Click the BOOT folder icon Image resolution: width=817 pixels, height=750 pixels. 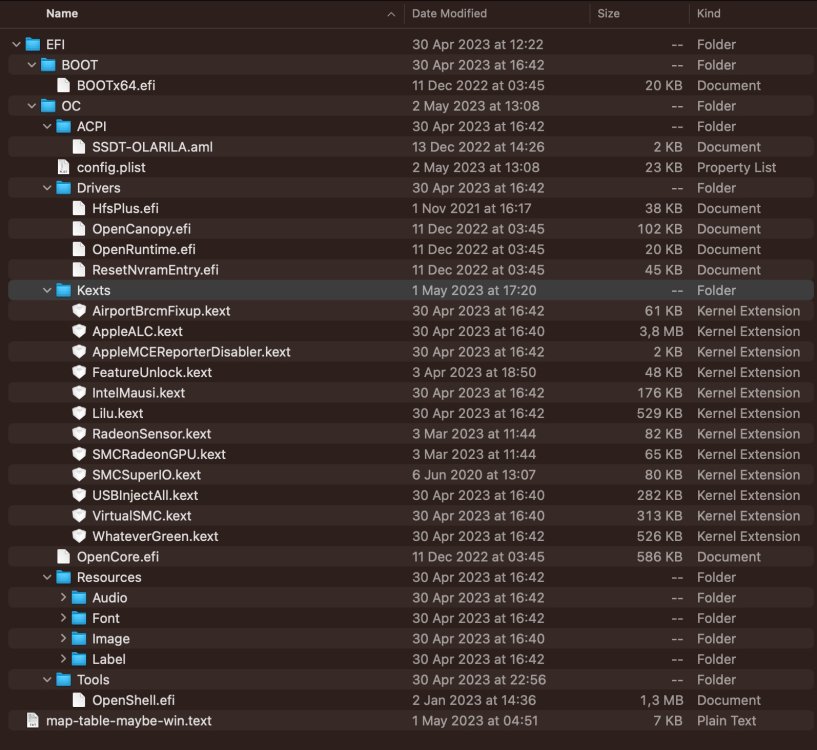coord(48,65)
